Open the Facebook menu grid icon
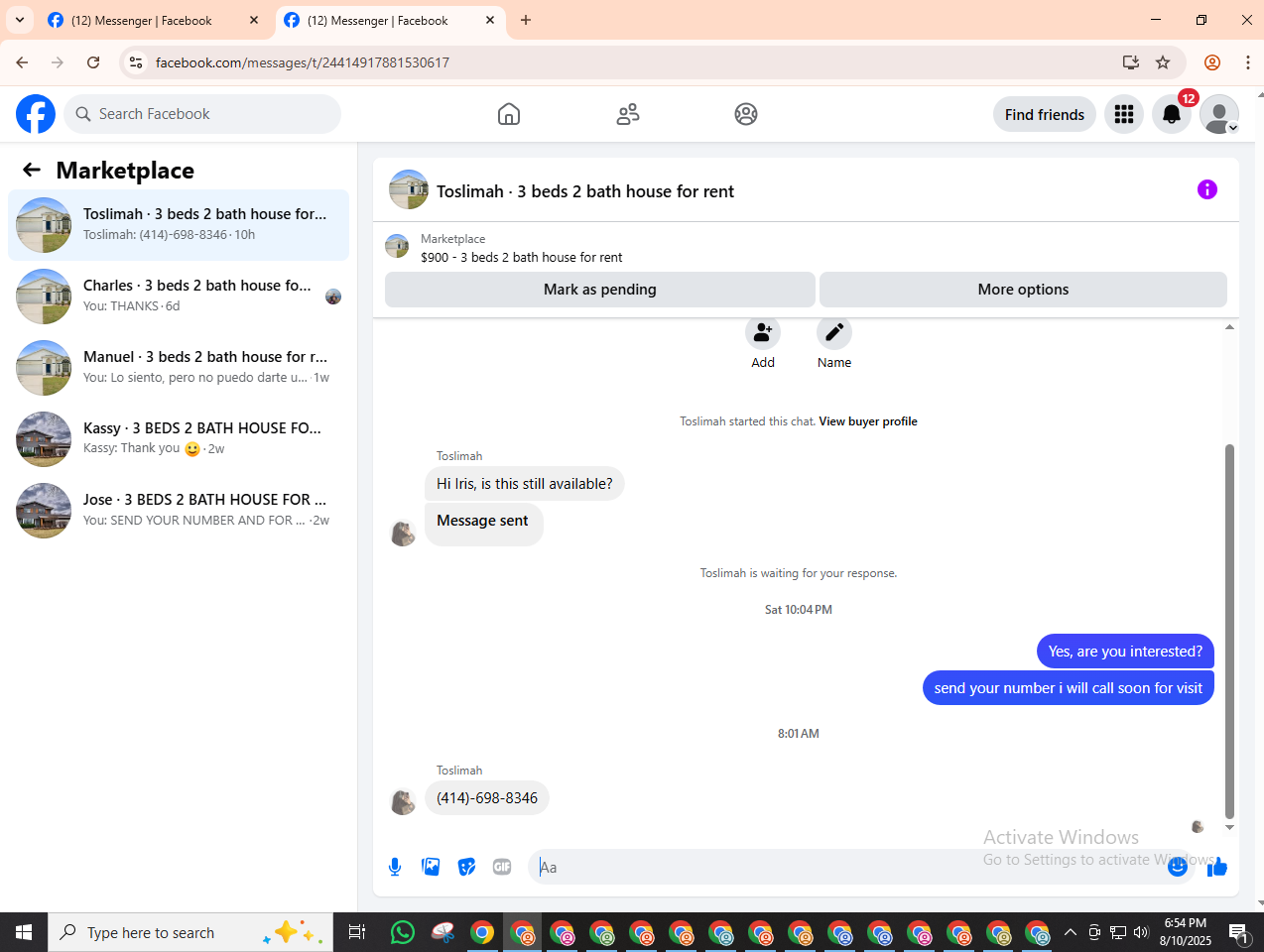Viewport: 1264px width, 952px height. [1124, 114]
